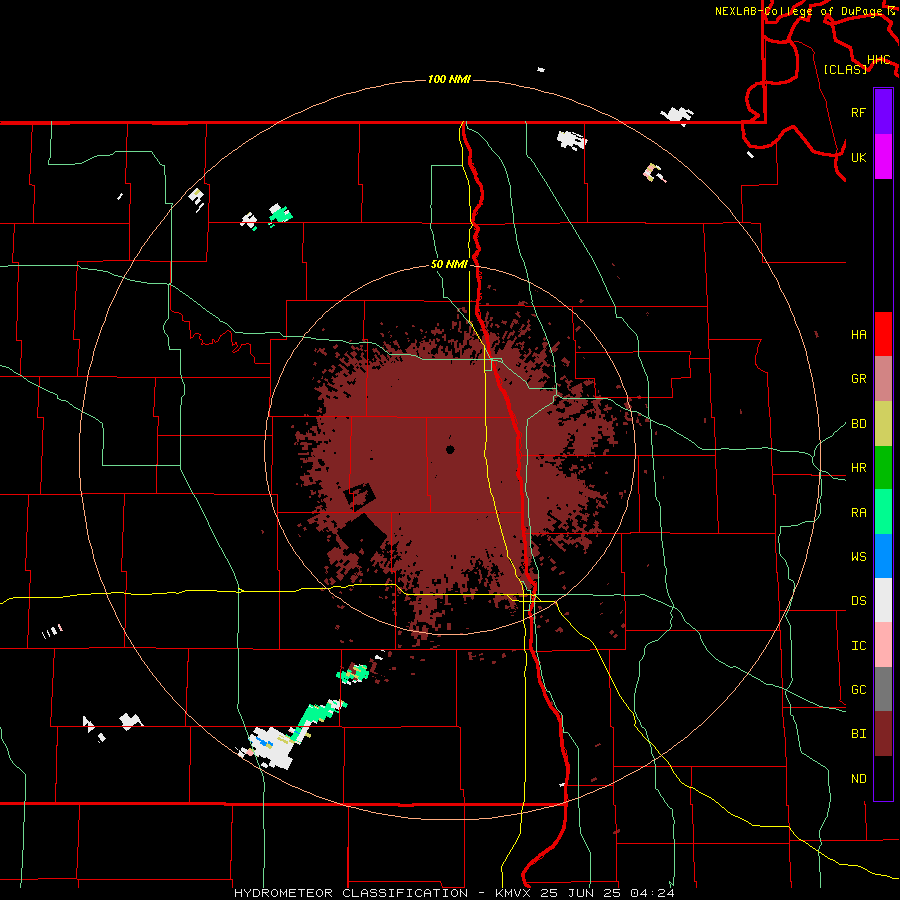Click the purple RF color swatch in legend
Screen dimensions: 900x900
883,112
